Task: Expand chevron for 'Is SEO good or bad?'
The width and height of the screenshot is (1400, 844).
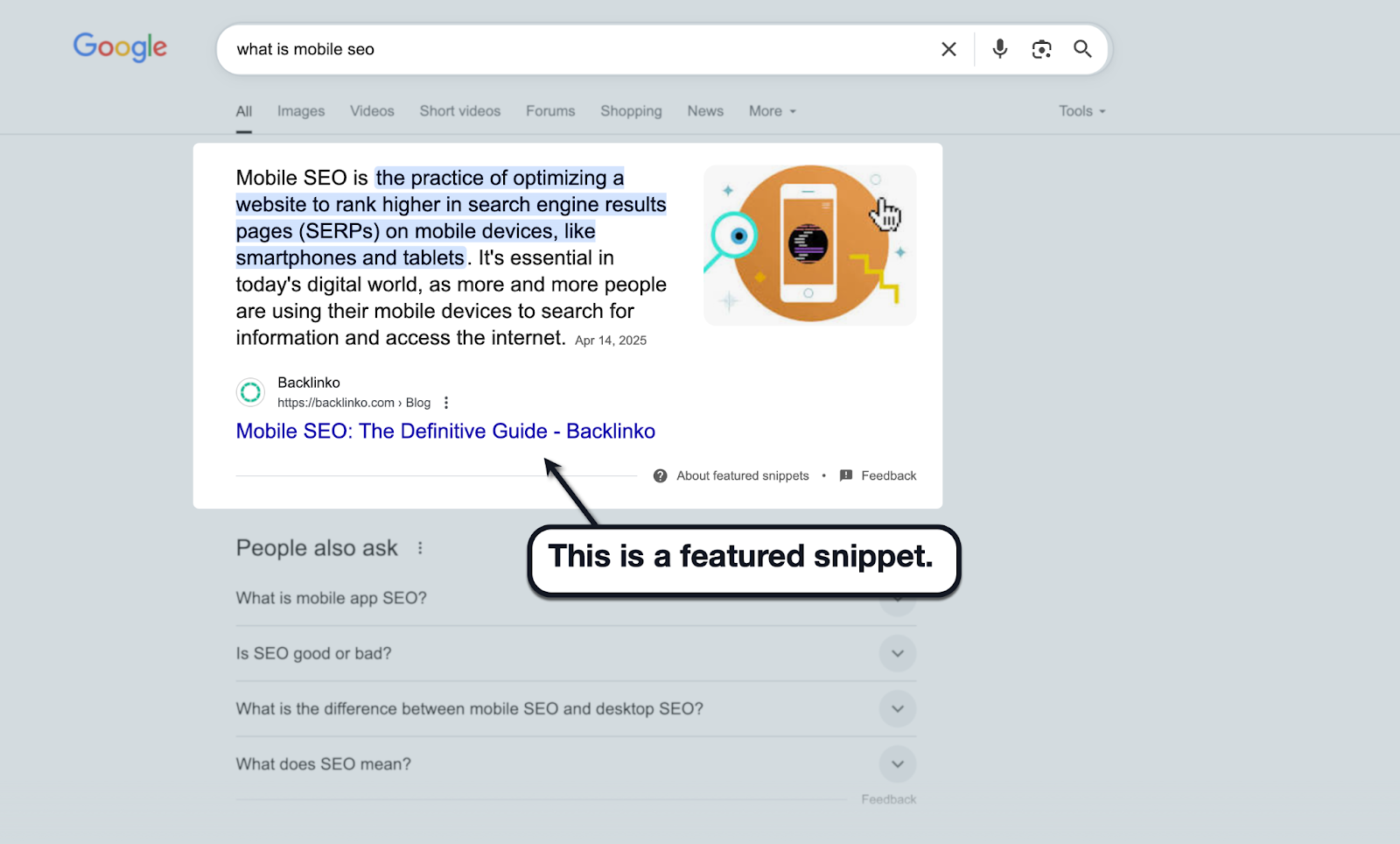Action: 898,653
